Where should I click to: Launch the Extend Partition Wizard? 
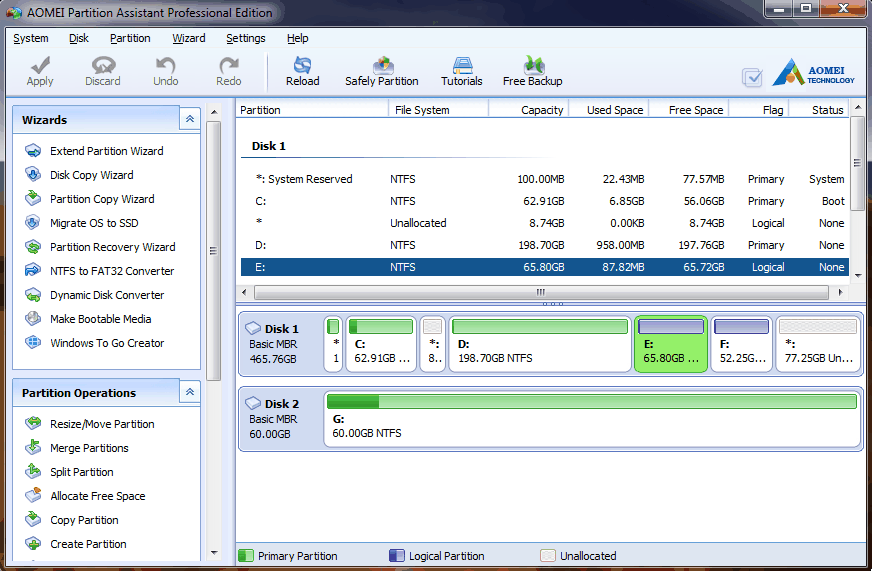(106, 151)
